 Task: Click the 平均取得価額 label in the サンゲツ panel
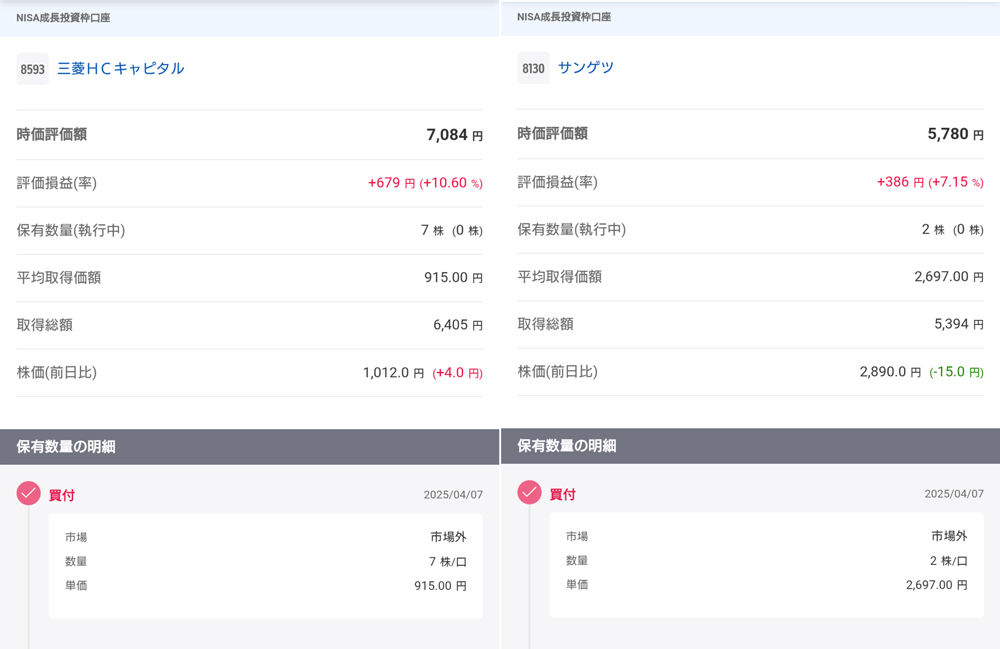tap(559, 277)
